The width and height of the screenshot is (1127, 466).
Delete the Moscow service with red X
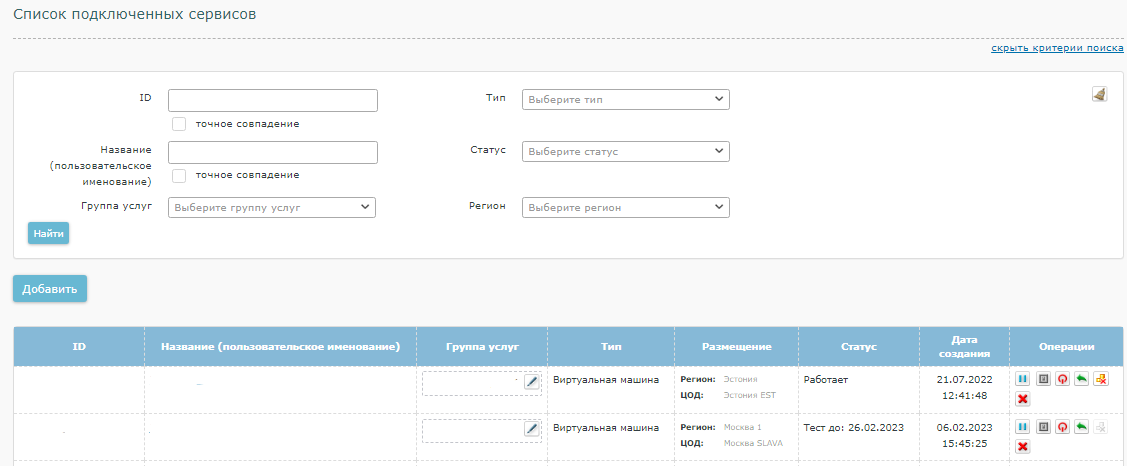[x=1022, y=447]
